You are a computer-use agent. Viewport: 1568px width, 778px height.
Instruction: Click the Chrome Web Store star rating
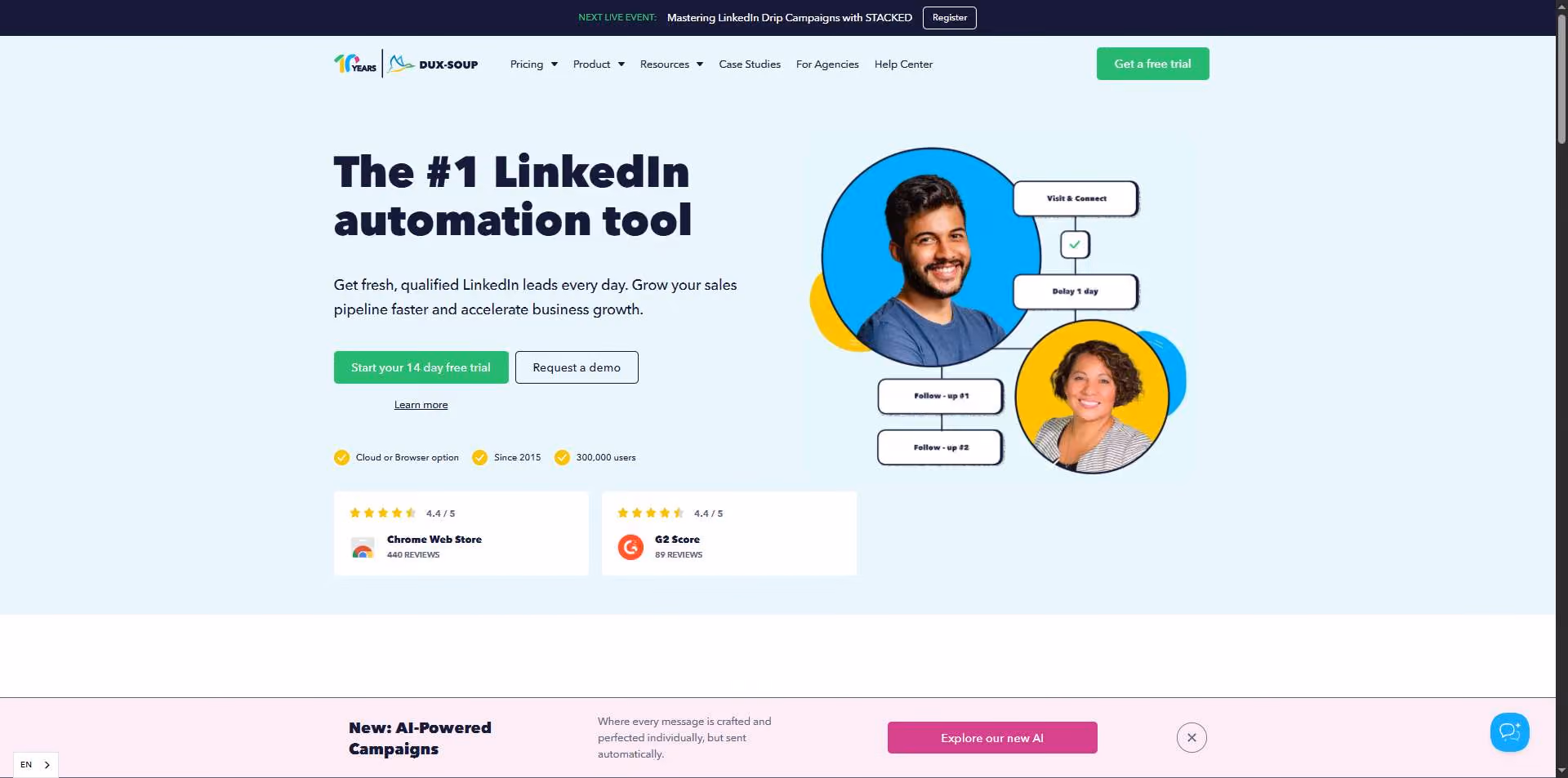(x=383, y=513)
